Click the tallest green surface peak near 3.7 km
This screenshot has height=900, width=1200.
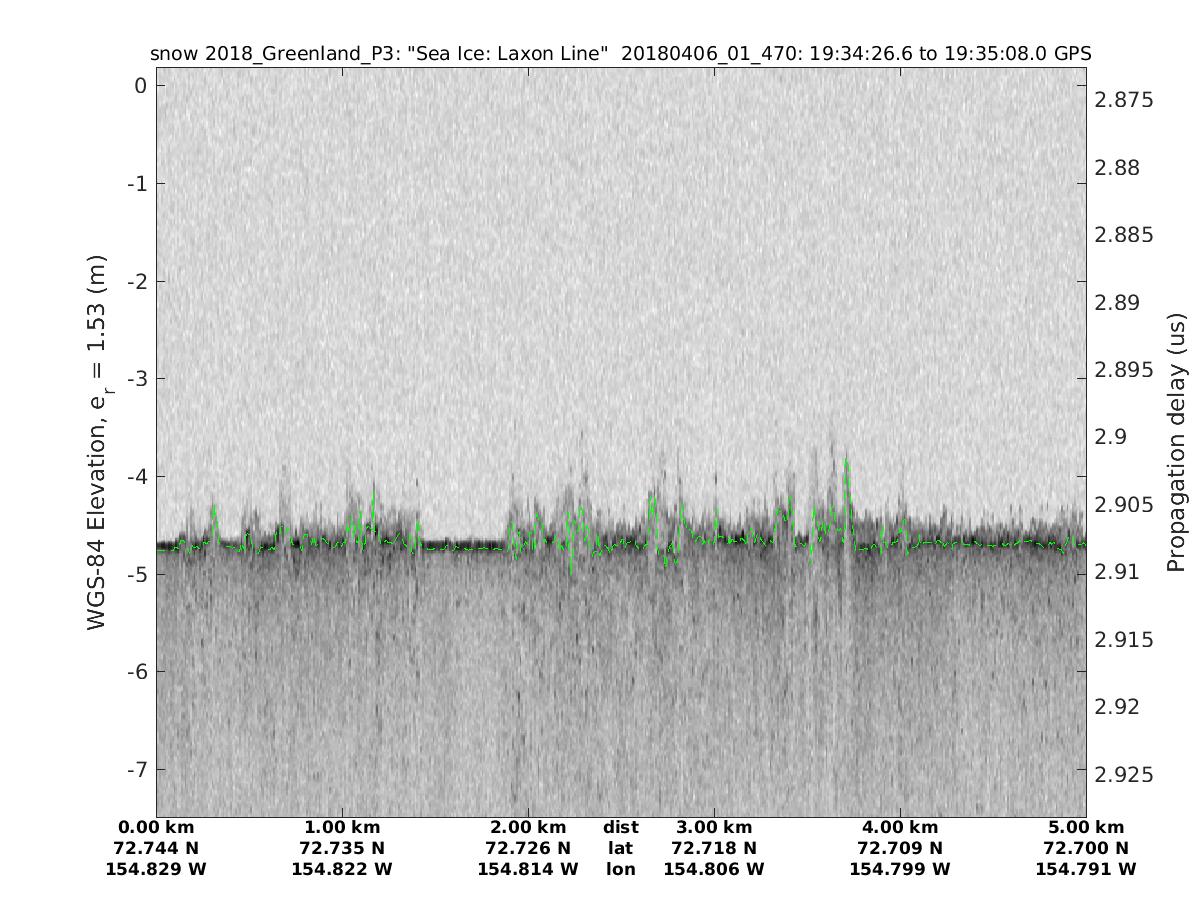[846, 461]
